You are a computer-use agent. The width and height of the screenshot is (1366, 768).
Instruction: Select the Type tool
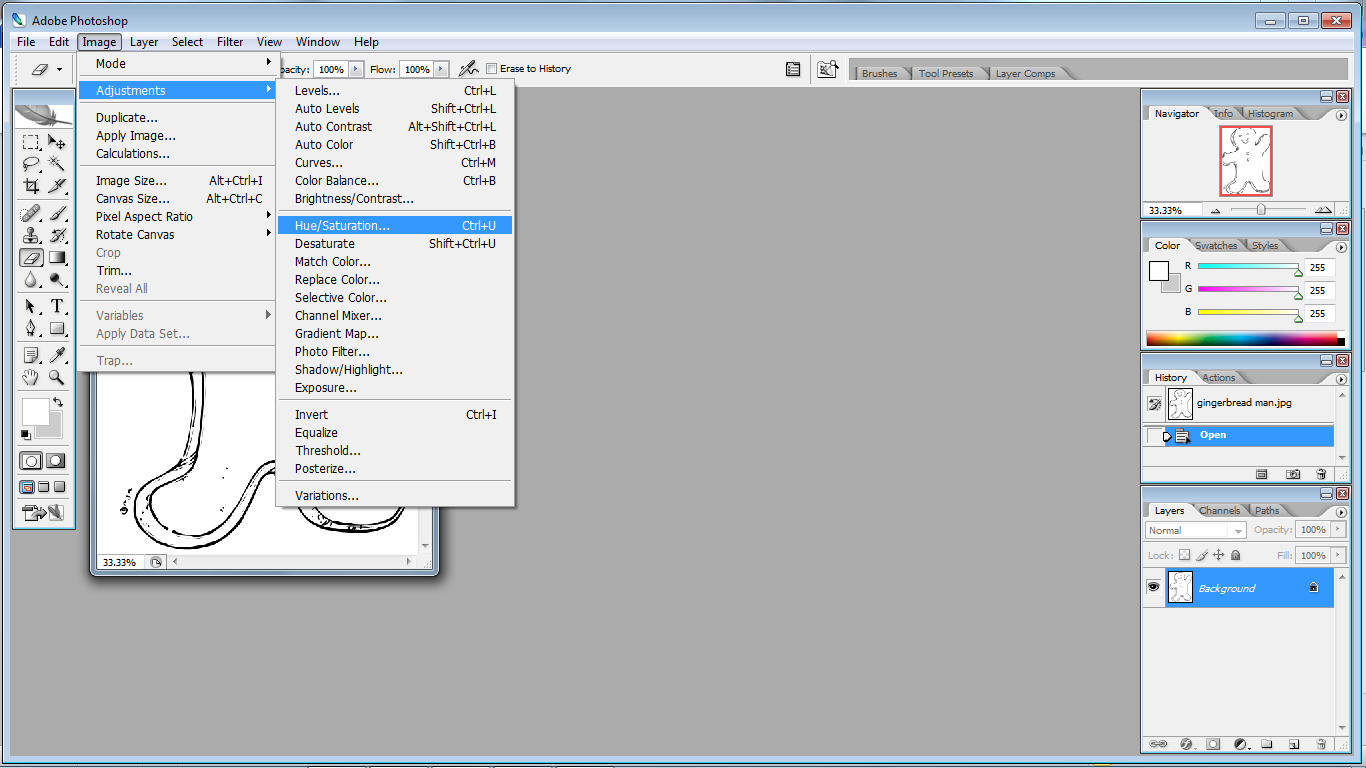57,306
